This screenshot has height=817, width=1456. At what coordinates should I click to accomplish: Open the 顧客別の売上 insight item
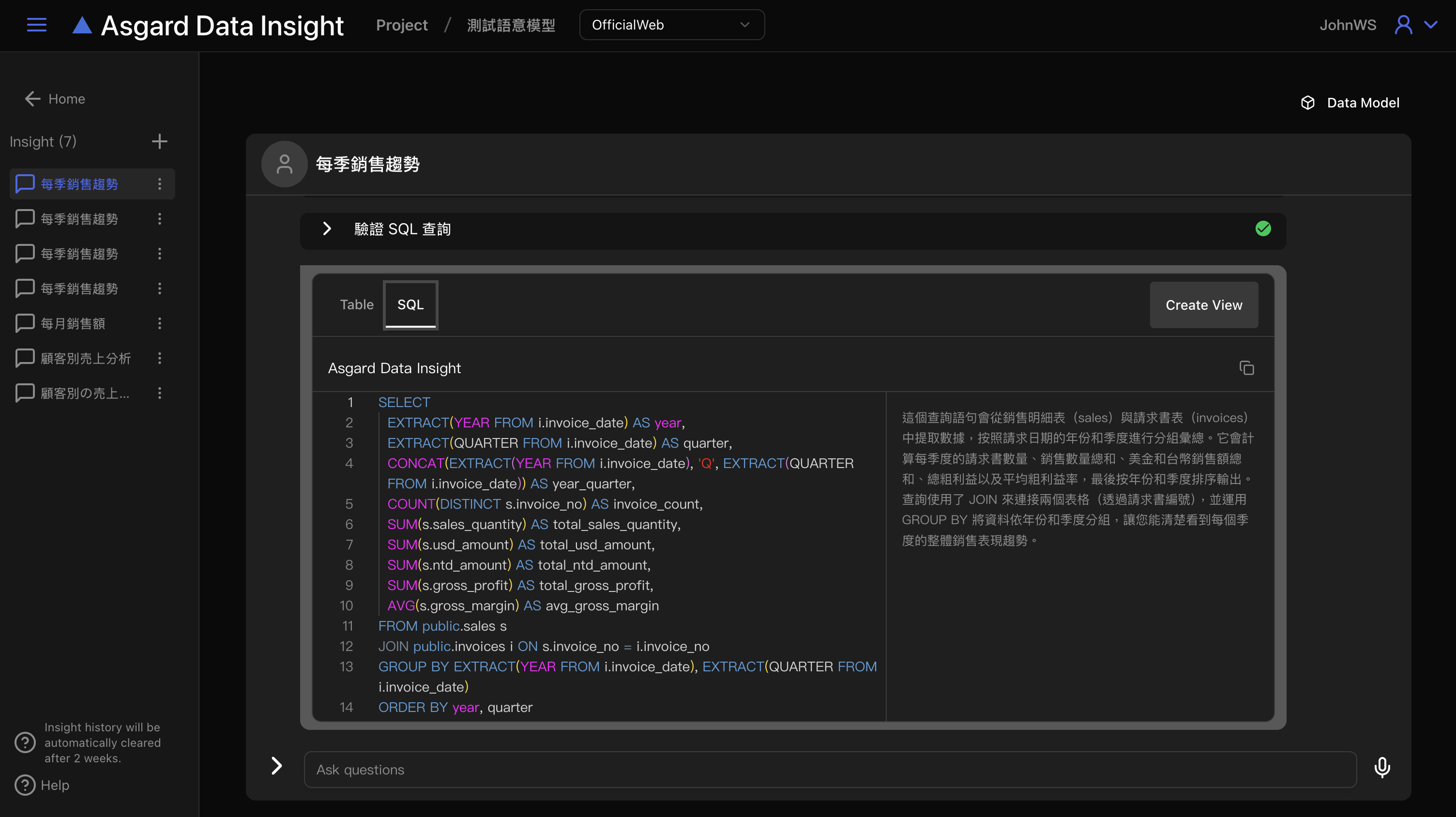pyautogui.click(x=85, y=393)
